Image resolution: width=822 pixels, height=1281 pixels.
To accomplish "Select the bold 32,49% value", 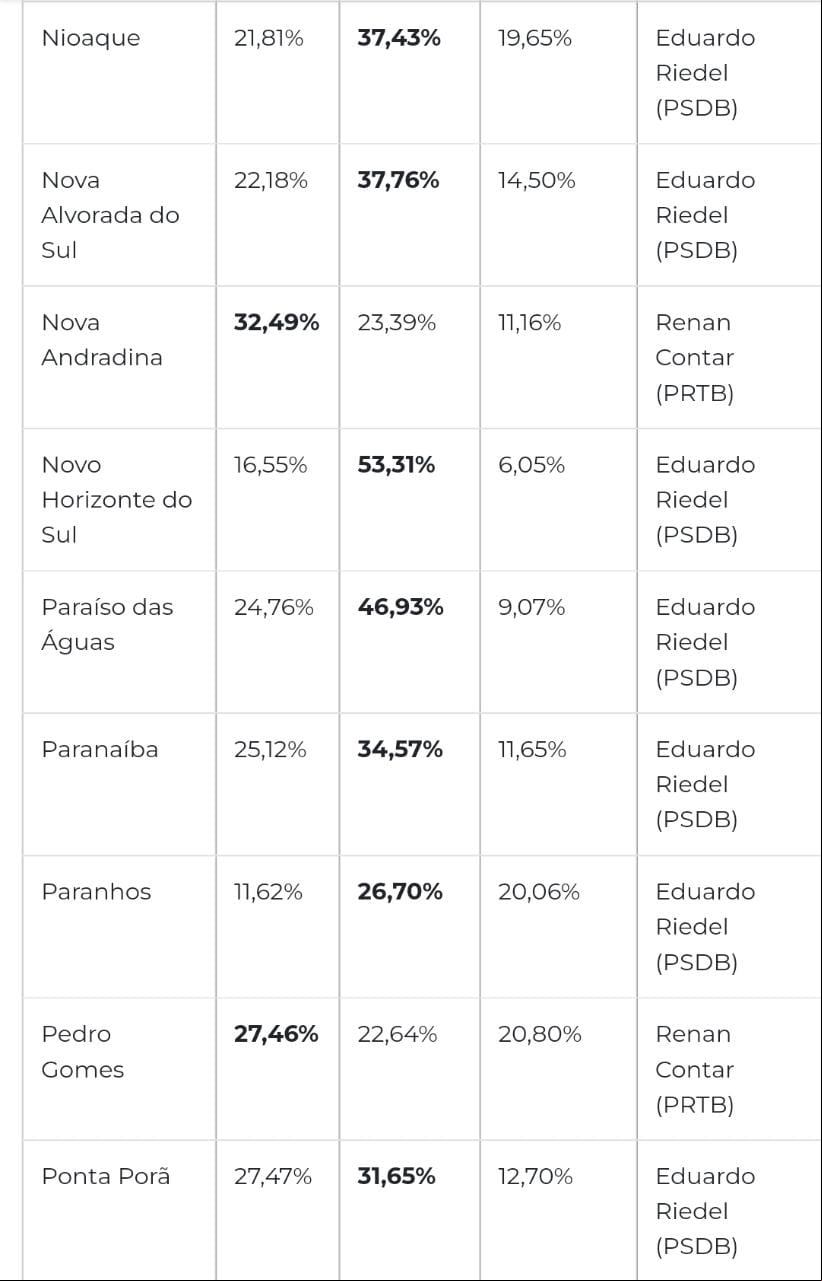I will [277, 323].
